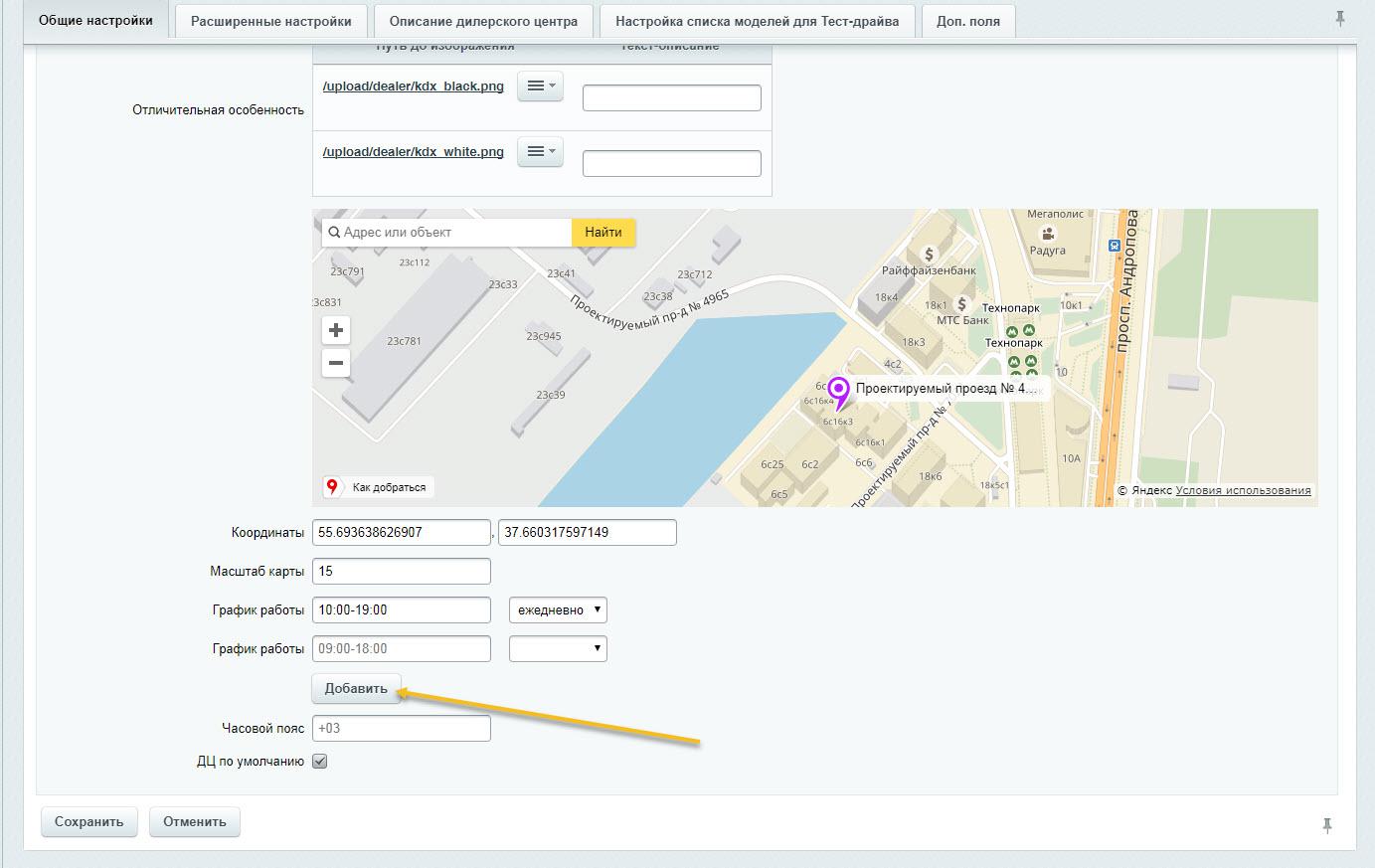Open the Условия использования link on the map
Image resolution: width=1375 pixels, height=868 pixels.
pyautogui.click(x=1243, y=490)
